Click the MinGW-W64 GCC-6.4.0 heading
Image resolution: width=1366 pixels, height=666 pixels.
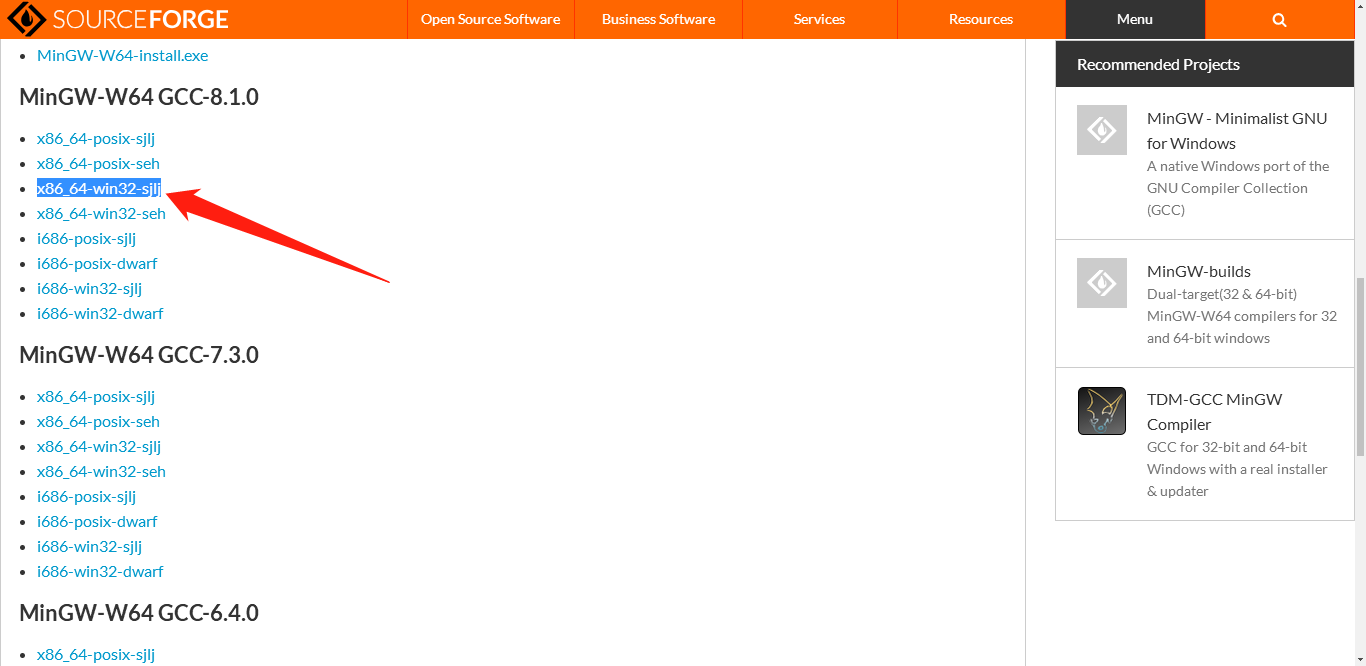pos(139,613)
